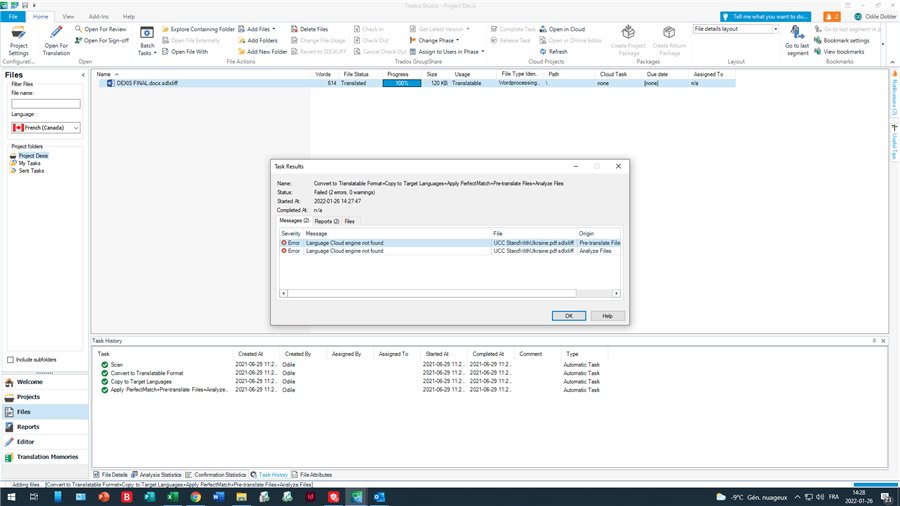The image size is (900, 506).
Task: Go to the Welcome view
Action: [45, 382]
